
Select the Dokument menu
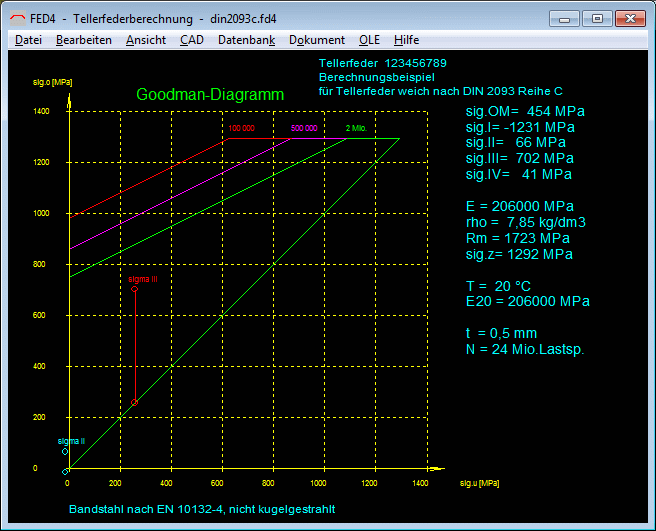tap(316, 40)
